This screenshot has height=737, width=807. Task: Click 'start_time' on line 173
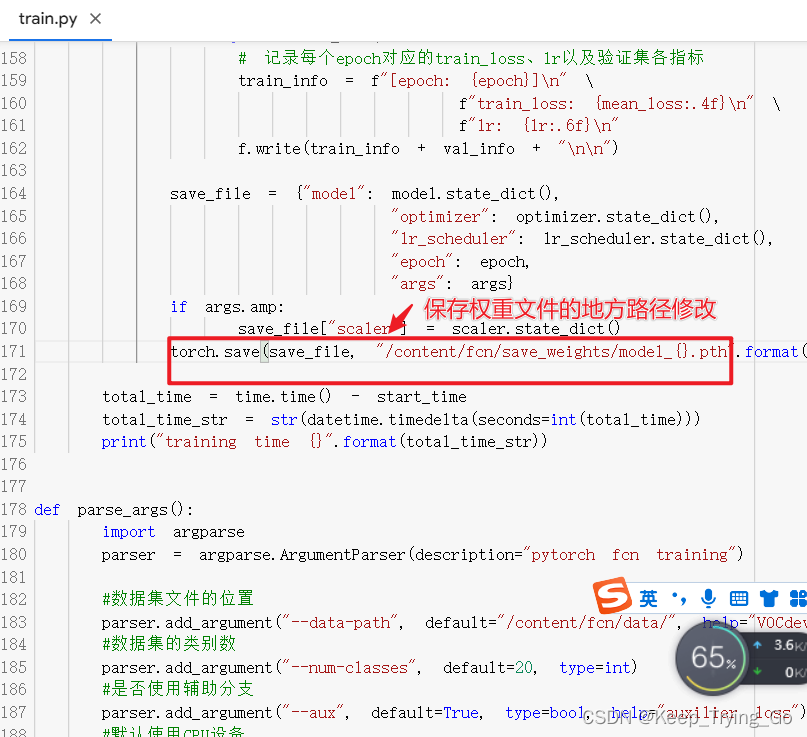click(x=421, y=397)
